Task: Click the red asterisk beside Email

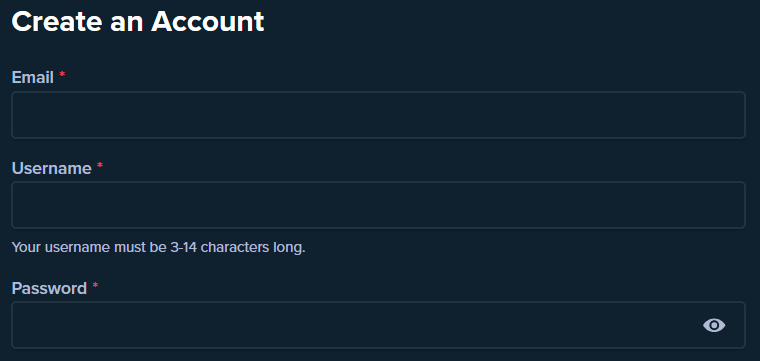Action: [62, 75]
